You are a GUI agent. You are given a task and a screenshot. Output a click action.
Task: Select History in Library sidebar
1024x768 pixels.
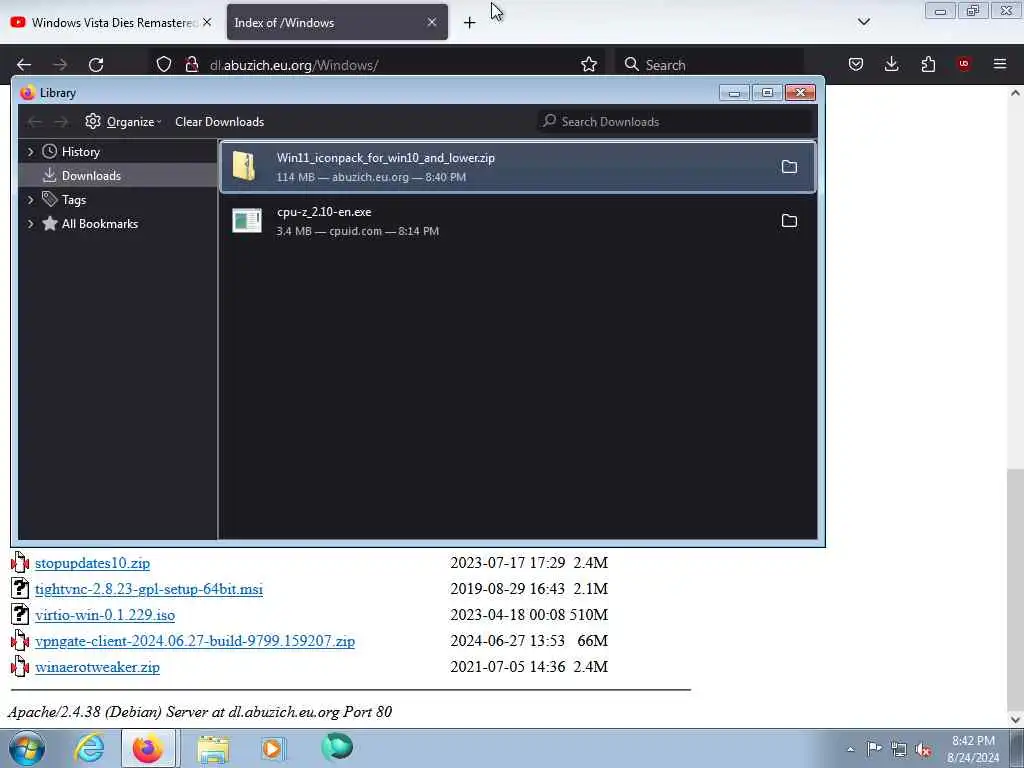(80, 152)
